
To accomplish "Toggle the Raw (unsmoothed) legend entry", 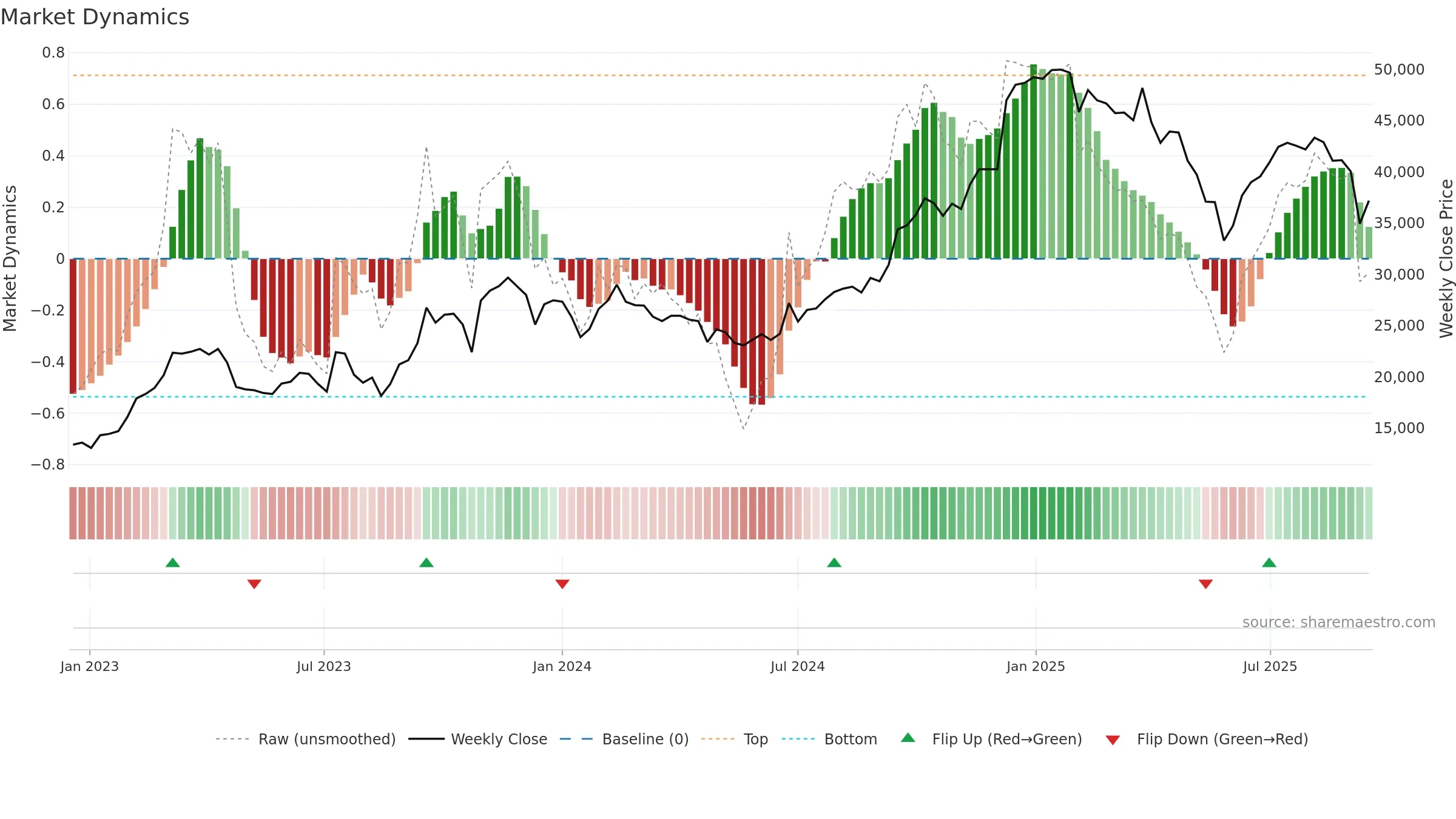I will point(306,739).
